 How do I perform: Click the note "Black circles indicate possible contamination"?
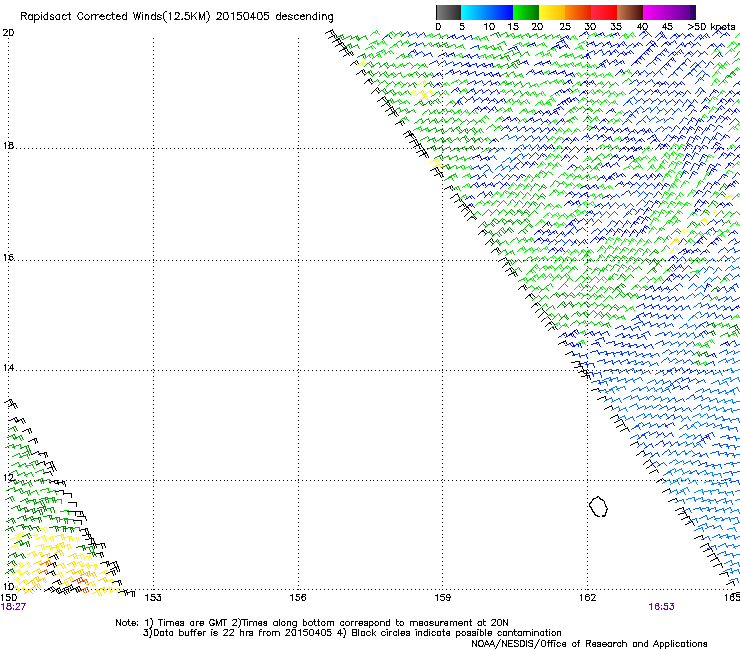point(456,633)
